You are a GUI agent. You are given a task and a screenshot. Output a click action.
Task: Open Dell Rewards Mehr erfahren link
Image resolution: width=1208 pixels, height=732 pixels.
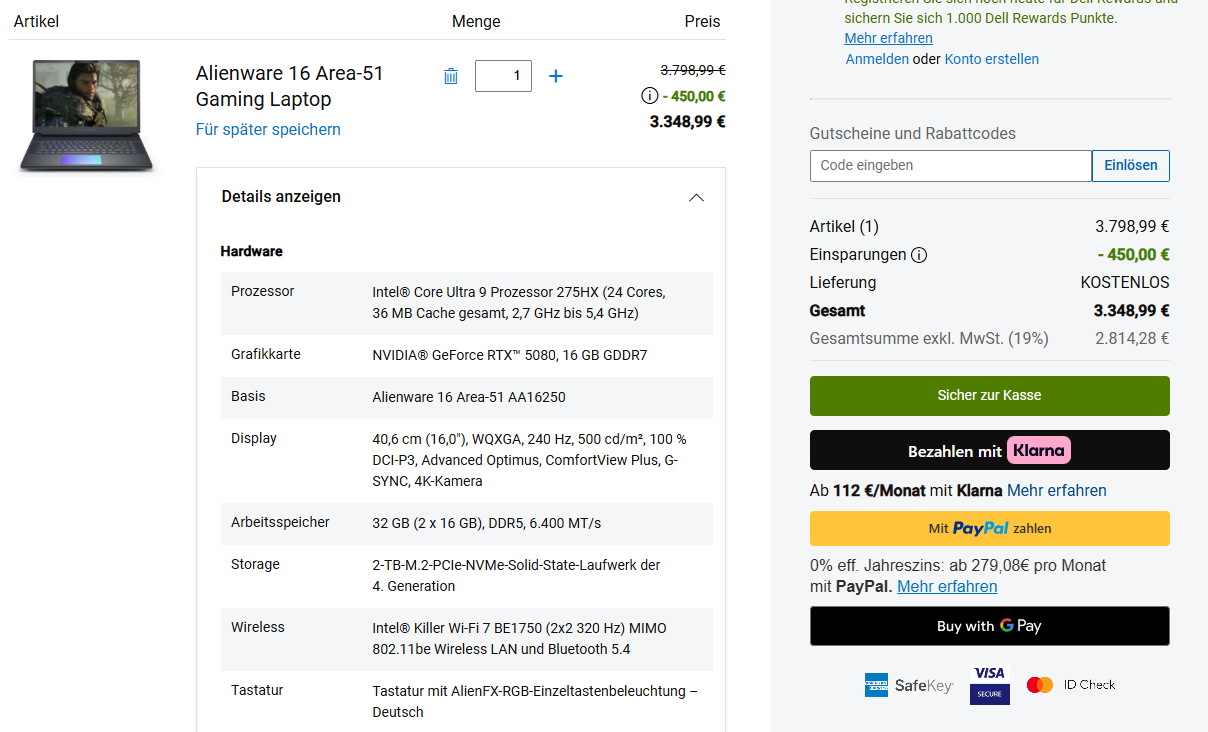coord(888,38)
